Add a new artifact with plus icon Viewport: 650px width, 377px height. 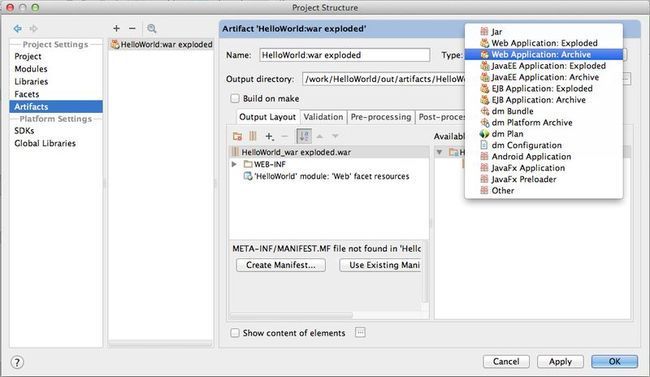(116, 28)
